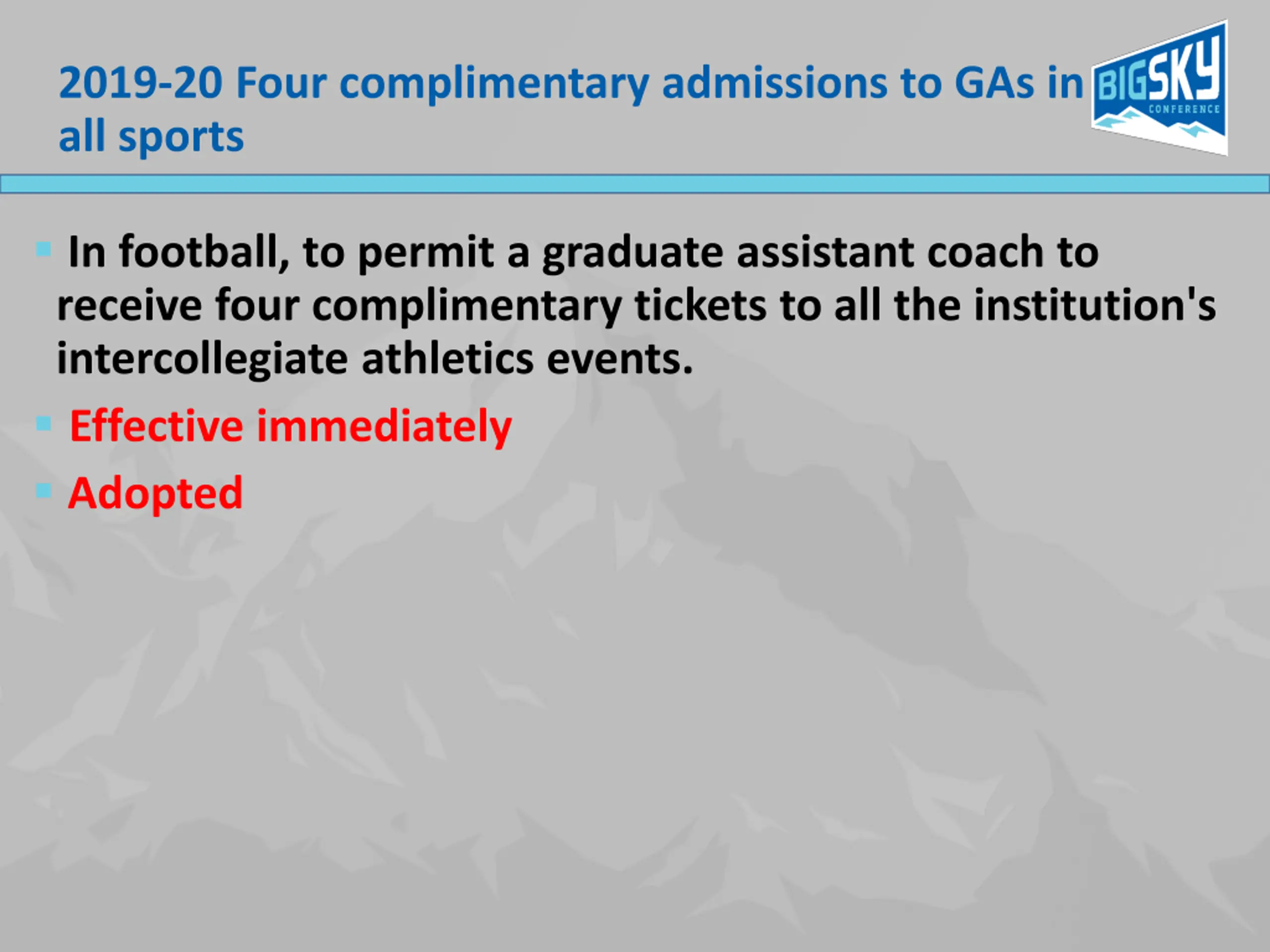Screen dimensions: 1270x952
Task: Click the SKY lettering in the logo
Action: point(1186,72)
